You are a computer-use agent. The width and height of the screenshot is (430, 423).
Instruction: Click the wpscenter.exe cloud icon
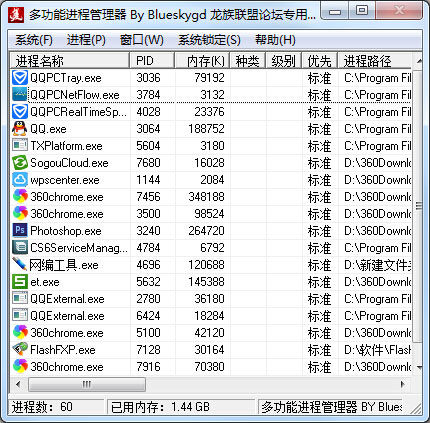pyautogui.click(x=20, y=180)
